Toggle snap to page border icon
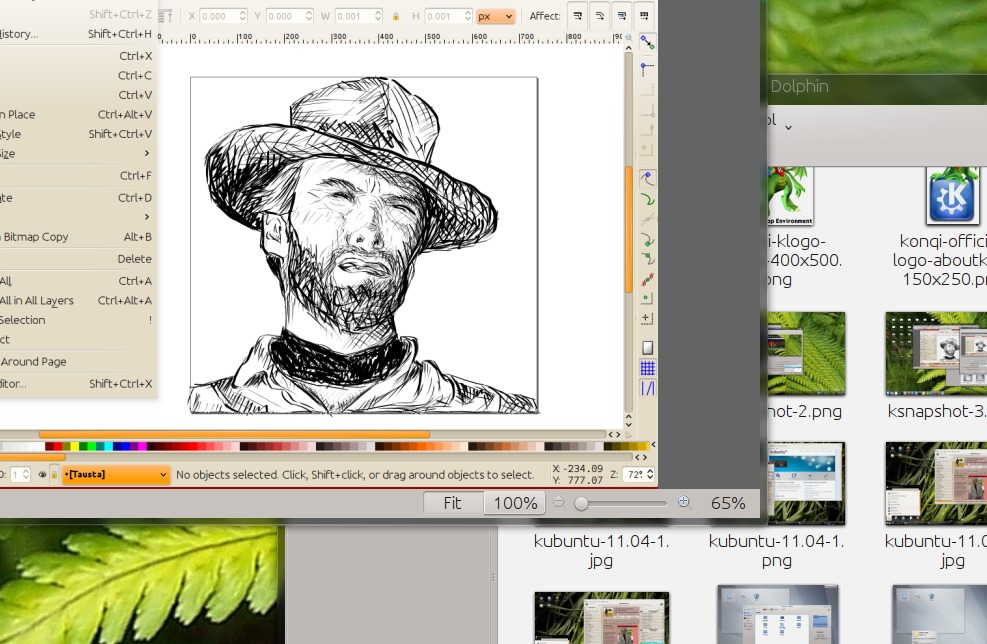The image size is (987, 644). pyautogui.click(x=647, y=347)
